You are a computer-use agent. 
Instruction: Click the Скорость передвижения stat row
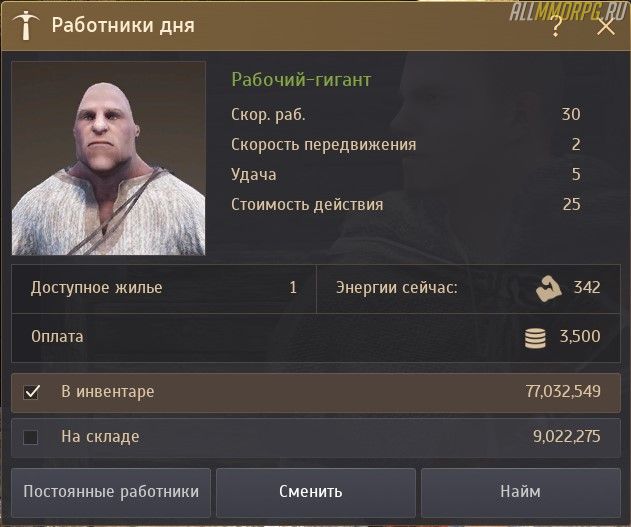[406, 144]
